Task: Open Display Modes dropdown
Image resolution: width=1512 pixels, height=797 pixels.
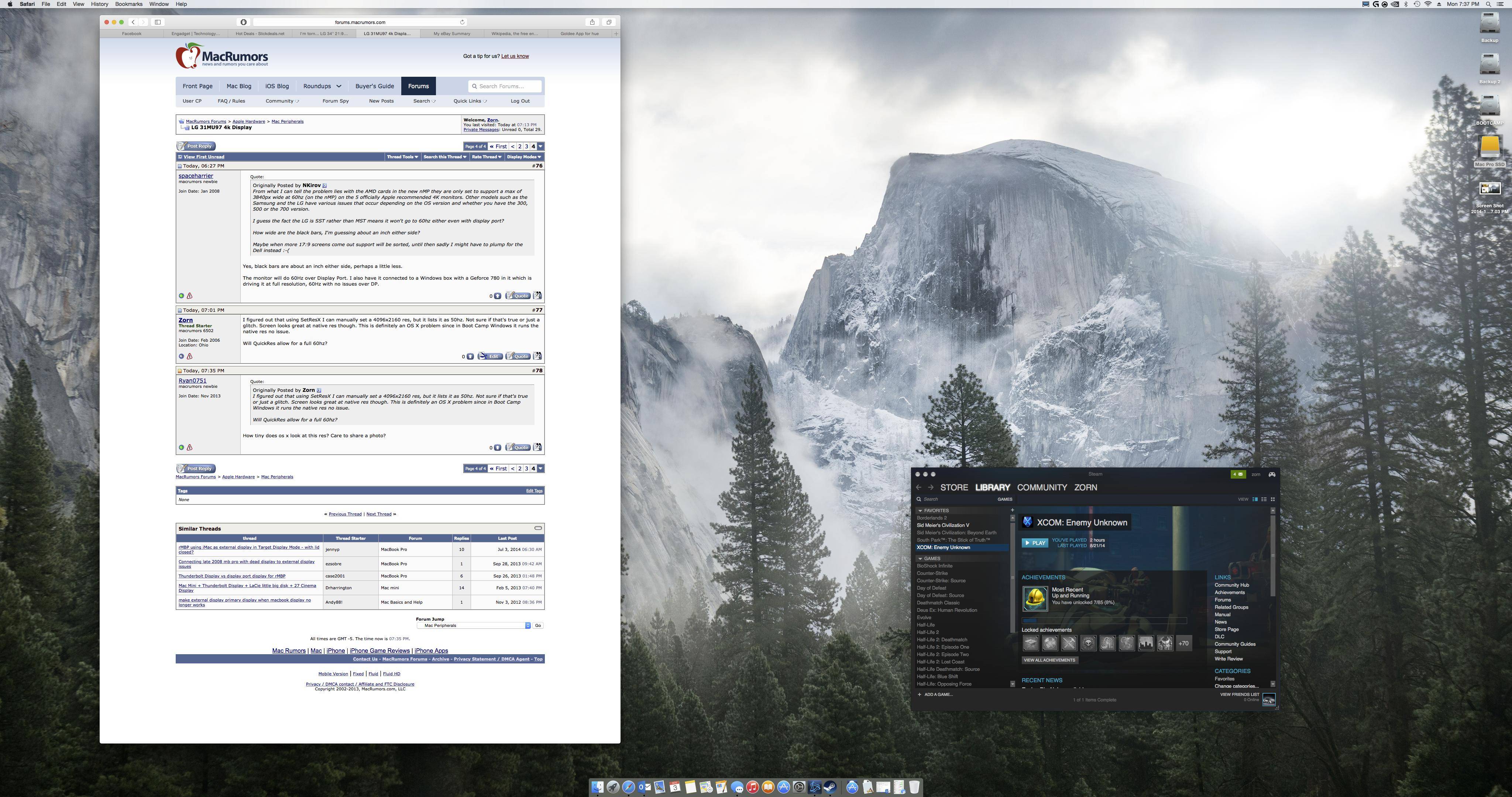Action: click(x=523, y=157)
